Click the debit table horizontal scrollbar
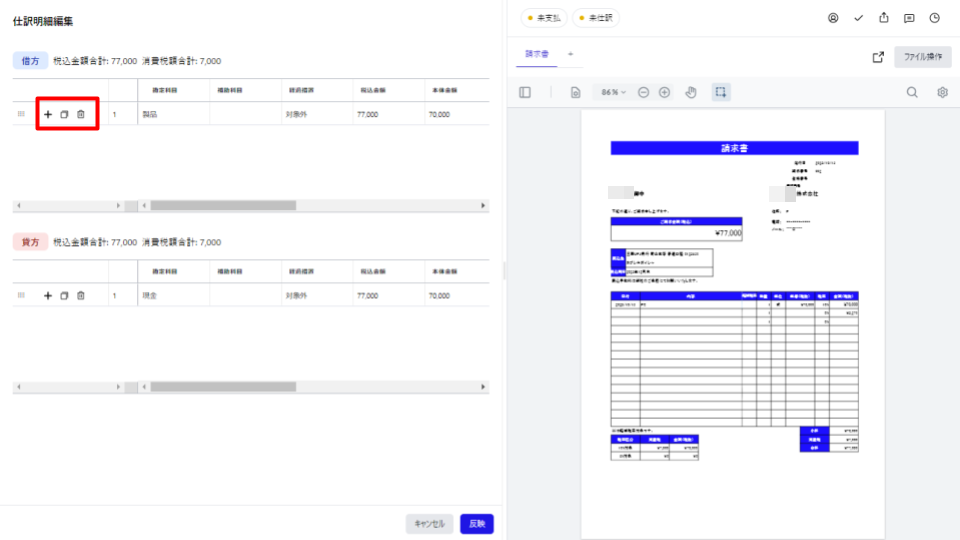This screenshot has height=540, width=960. click(223, 206)
